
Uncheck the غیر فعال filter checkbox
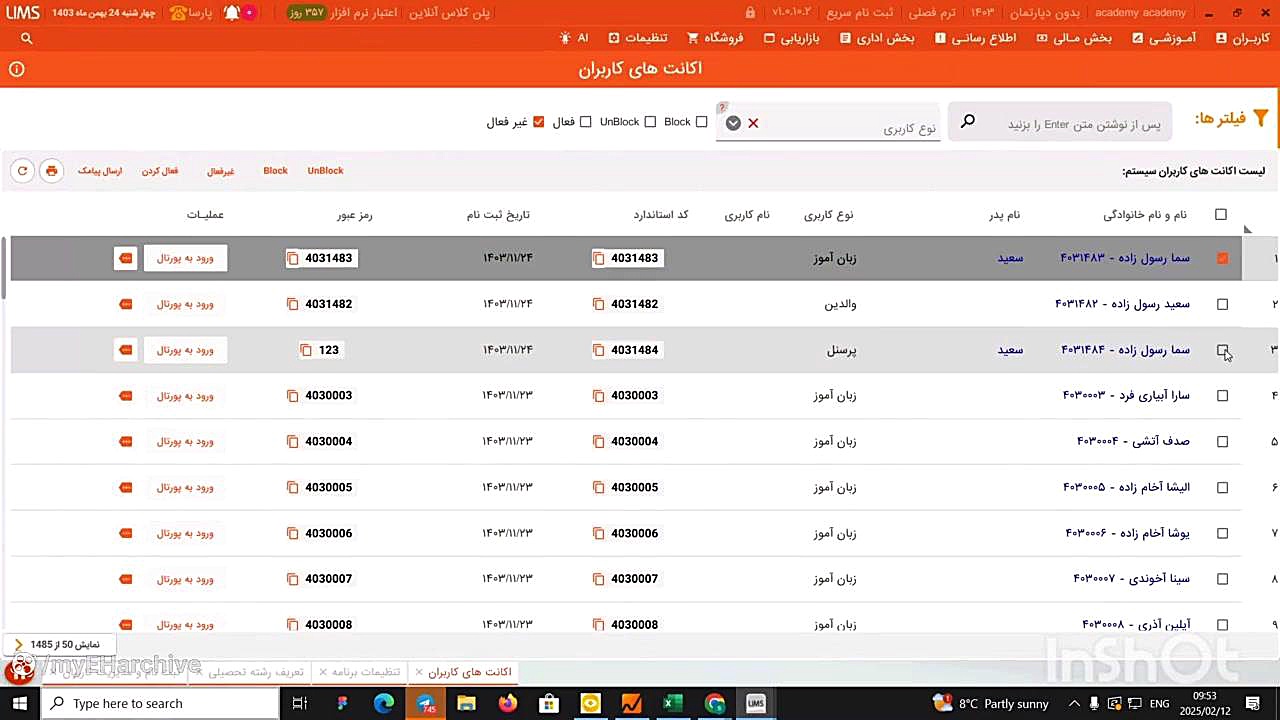(539, 122)
